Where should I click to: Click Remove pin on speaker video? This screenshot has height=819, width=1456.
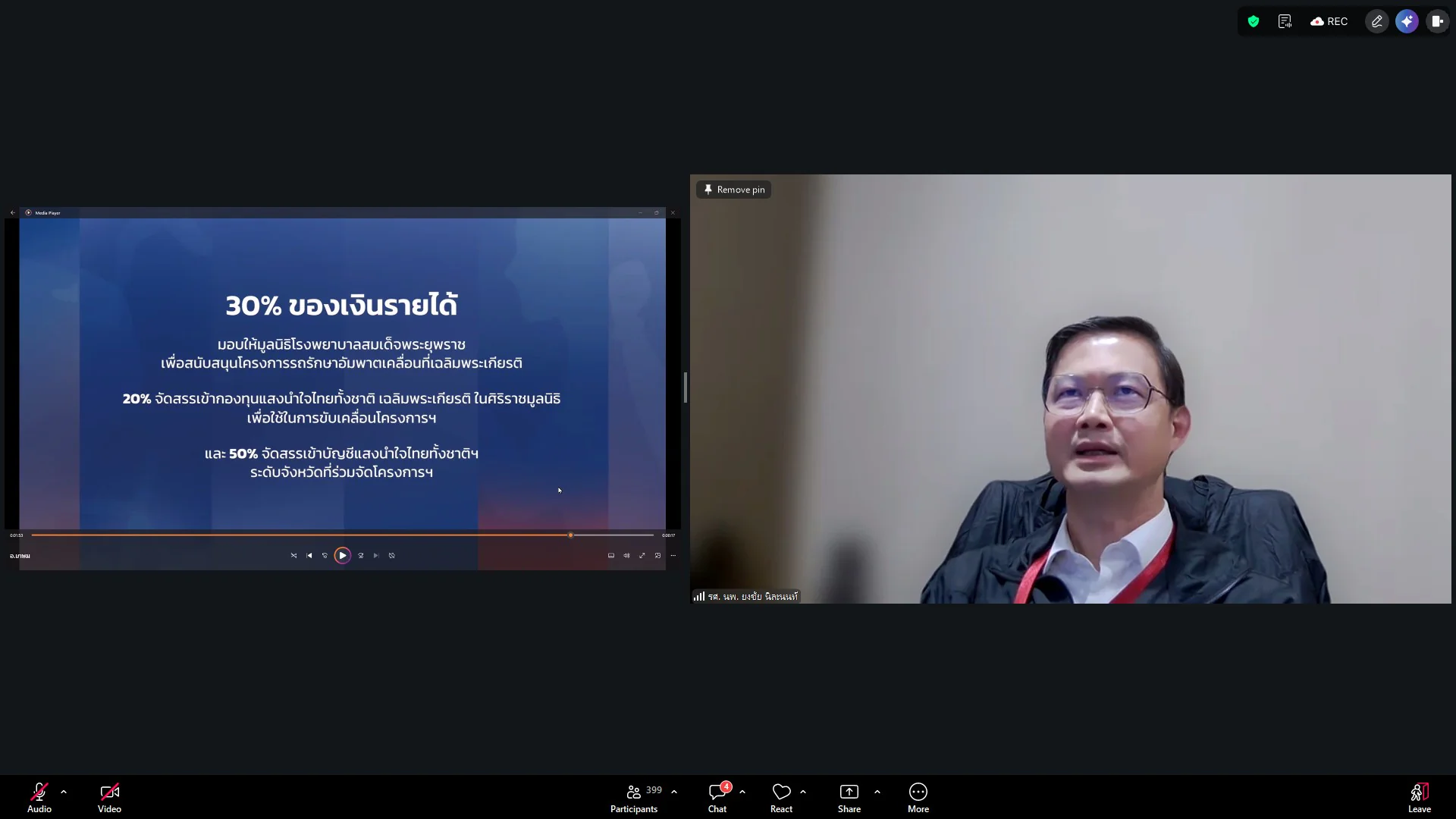pyautogui.click(x=734, y=190)
